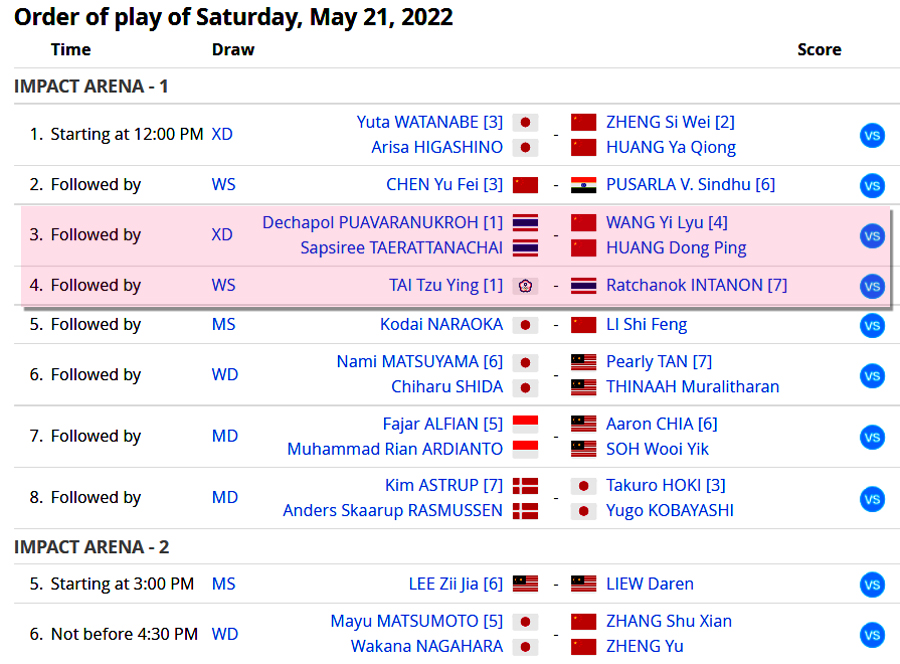This screenshot has height=664, width=900.
Task: Open VS icon for Tai Tzu Ying match
Action: point(872,286)
